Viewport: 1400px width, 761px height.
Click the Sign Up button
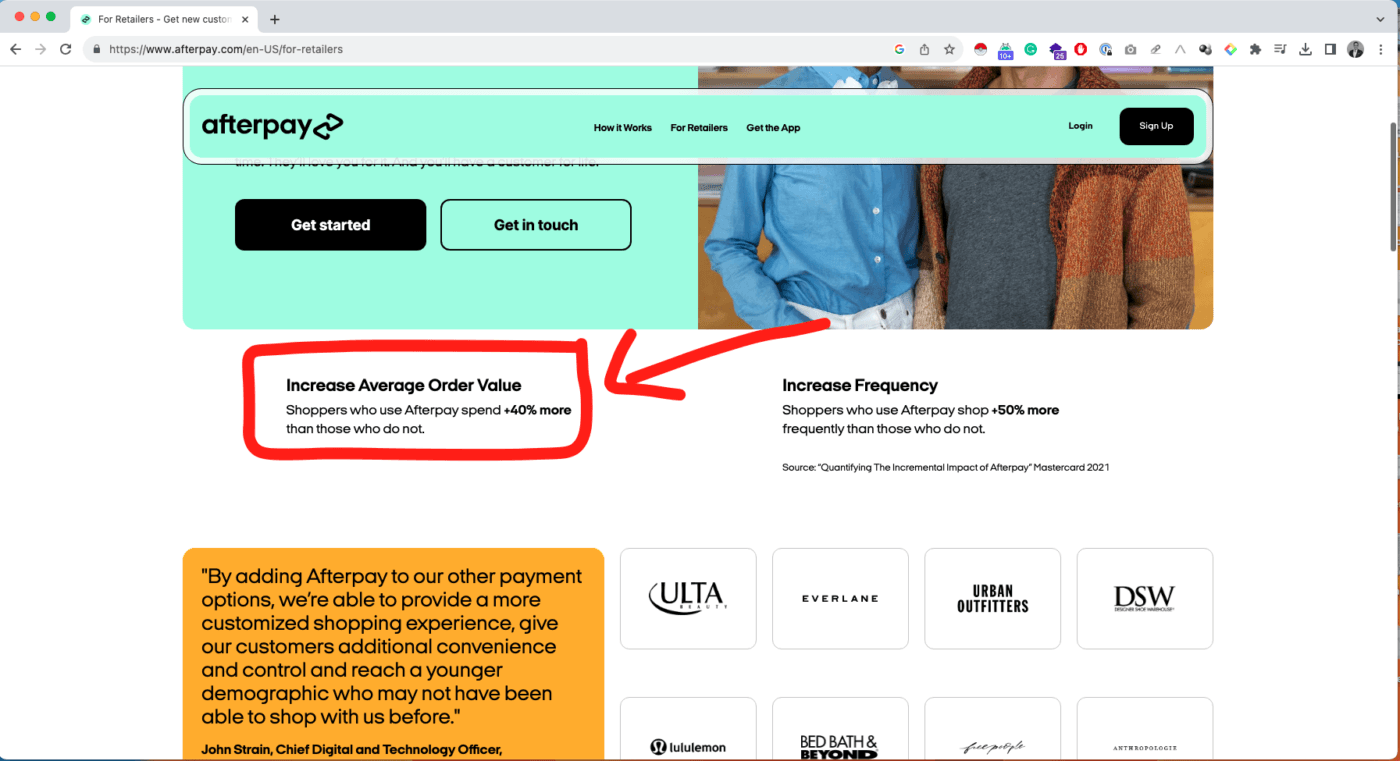[1156, 126]
